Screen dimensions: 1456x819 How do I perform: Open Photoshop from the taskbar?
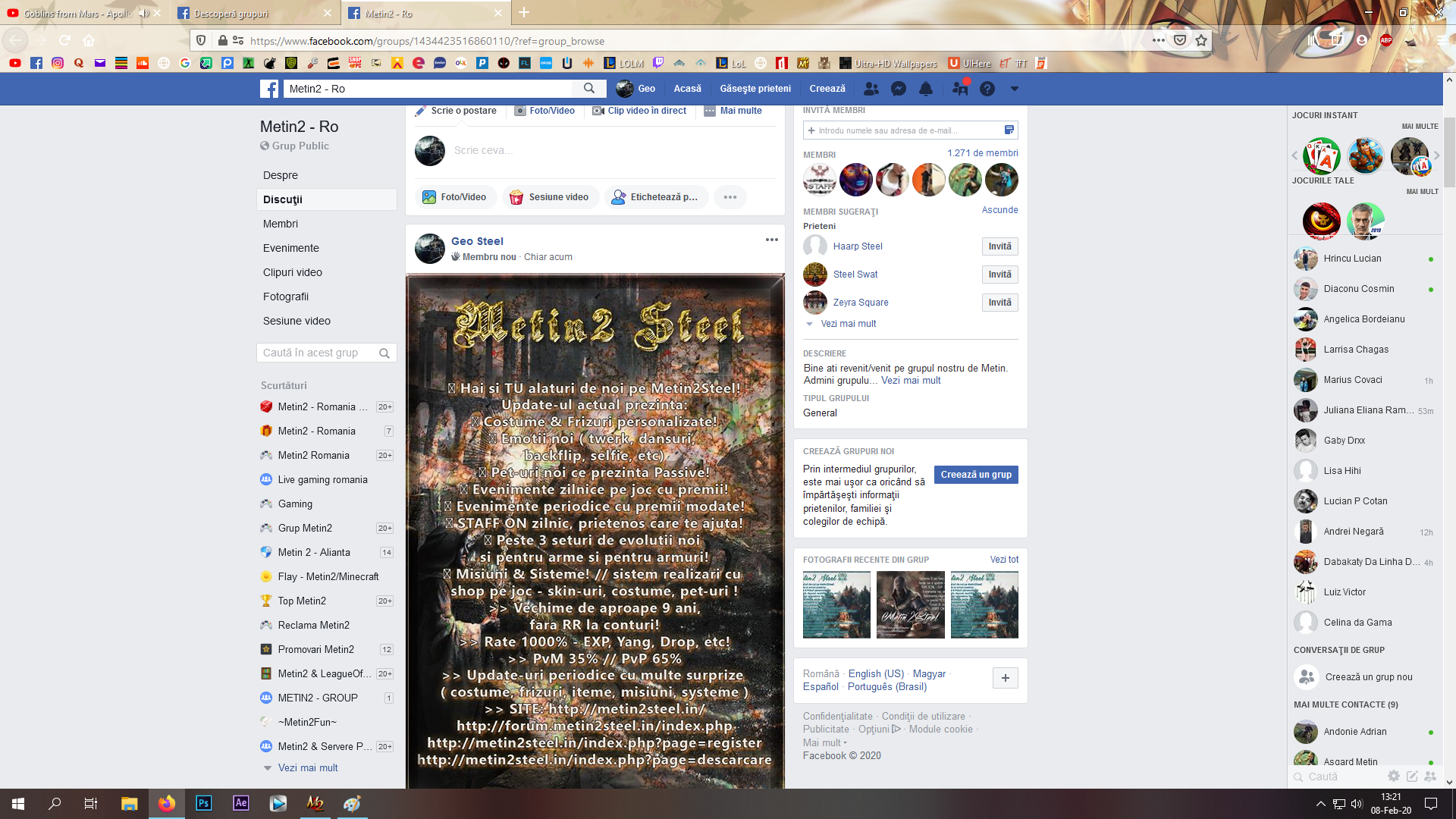(203, 803)
